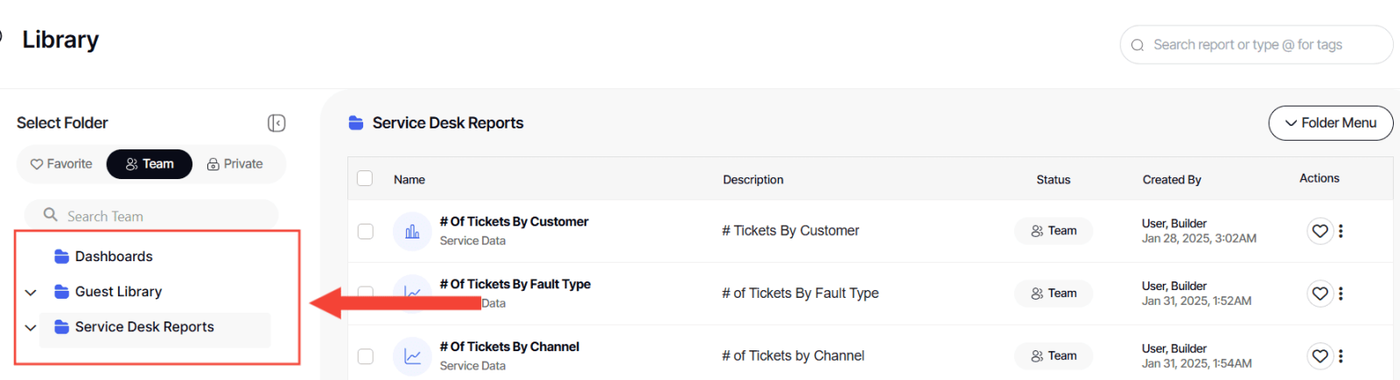Screen dimensions: 1400x380
Task: Open more actions for # Of Tickets By Channel
Action: tap(1341, 355)
